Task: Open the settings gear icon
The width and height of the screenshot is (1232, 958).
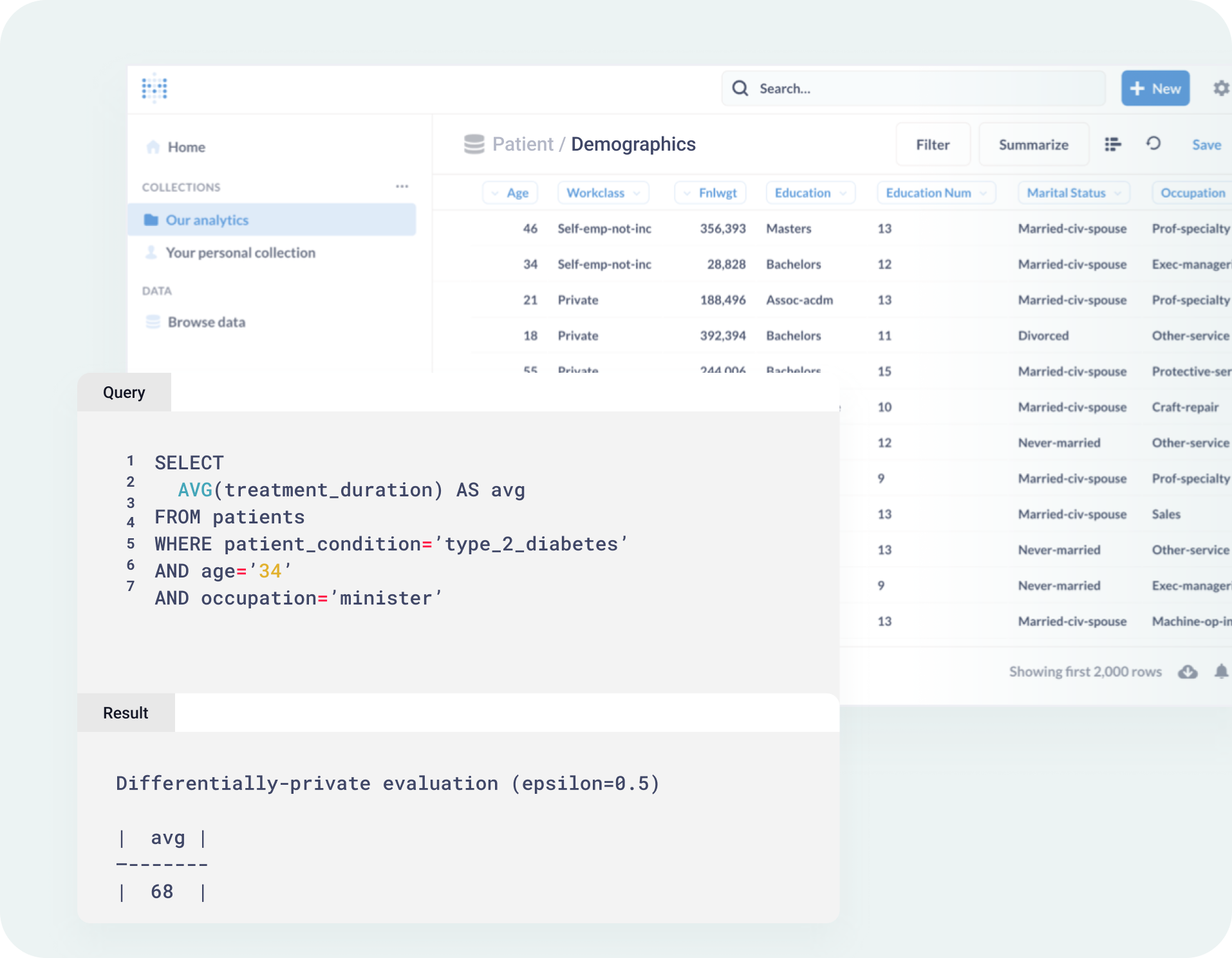Action: pyautogui.click(x=1220, y=88)
